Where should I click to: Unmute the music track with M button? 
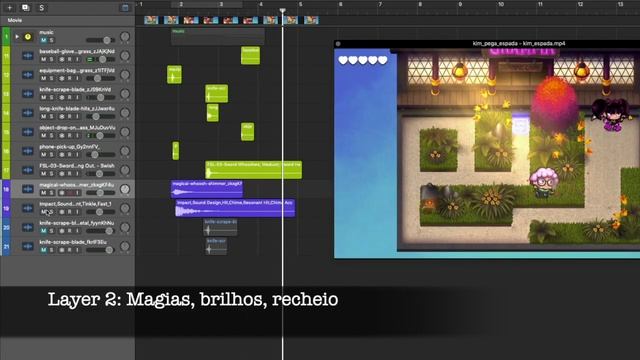43,40
